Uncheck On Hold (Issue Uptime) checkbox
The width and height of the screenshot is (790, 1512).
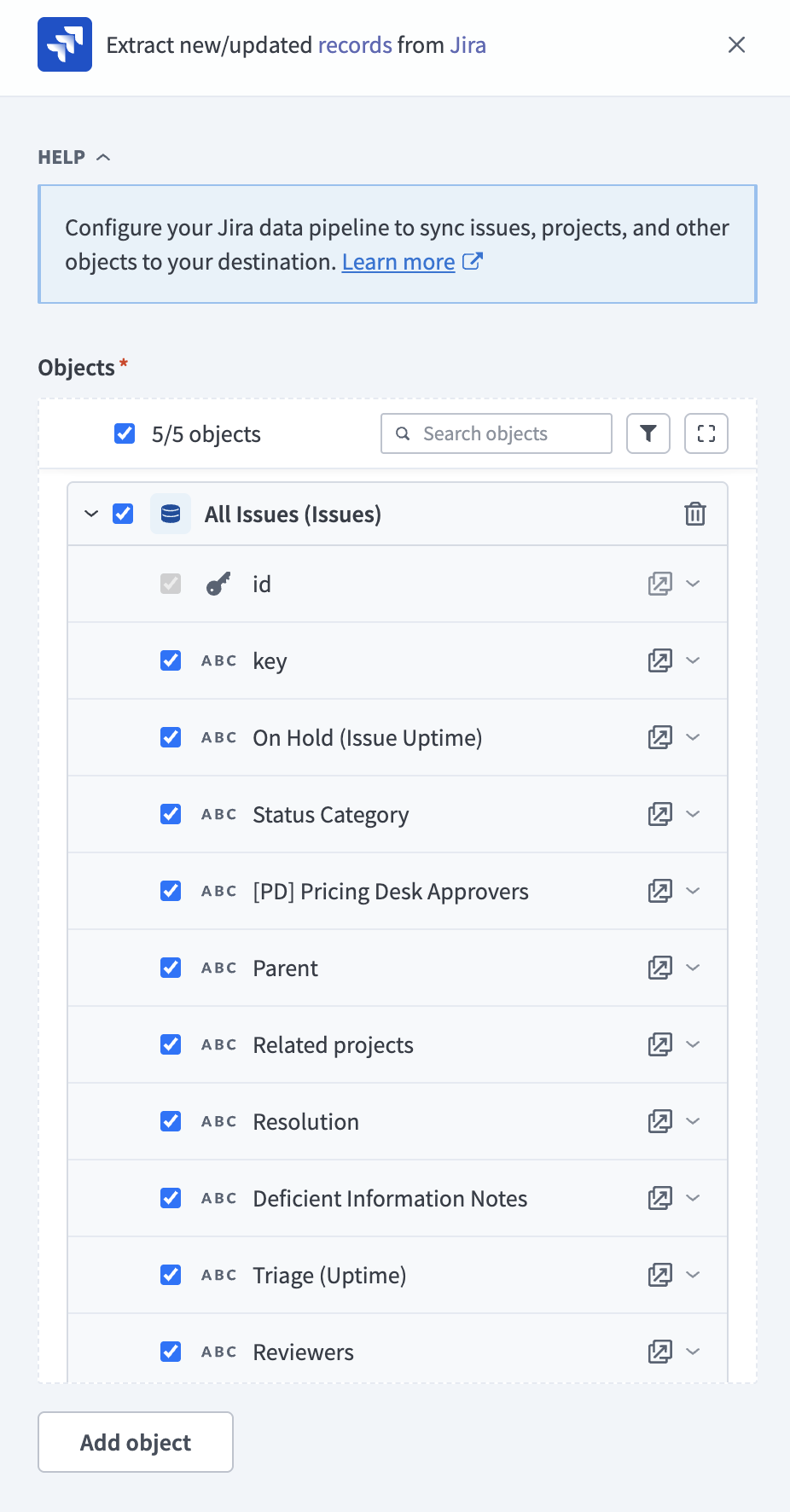point(171,737)
